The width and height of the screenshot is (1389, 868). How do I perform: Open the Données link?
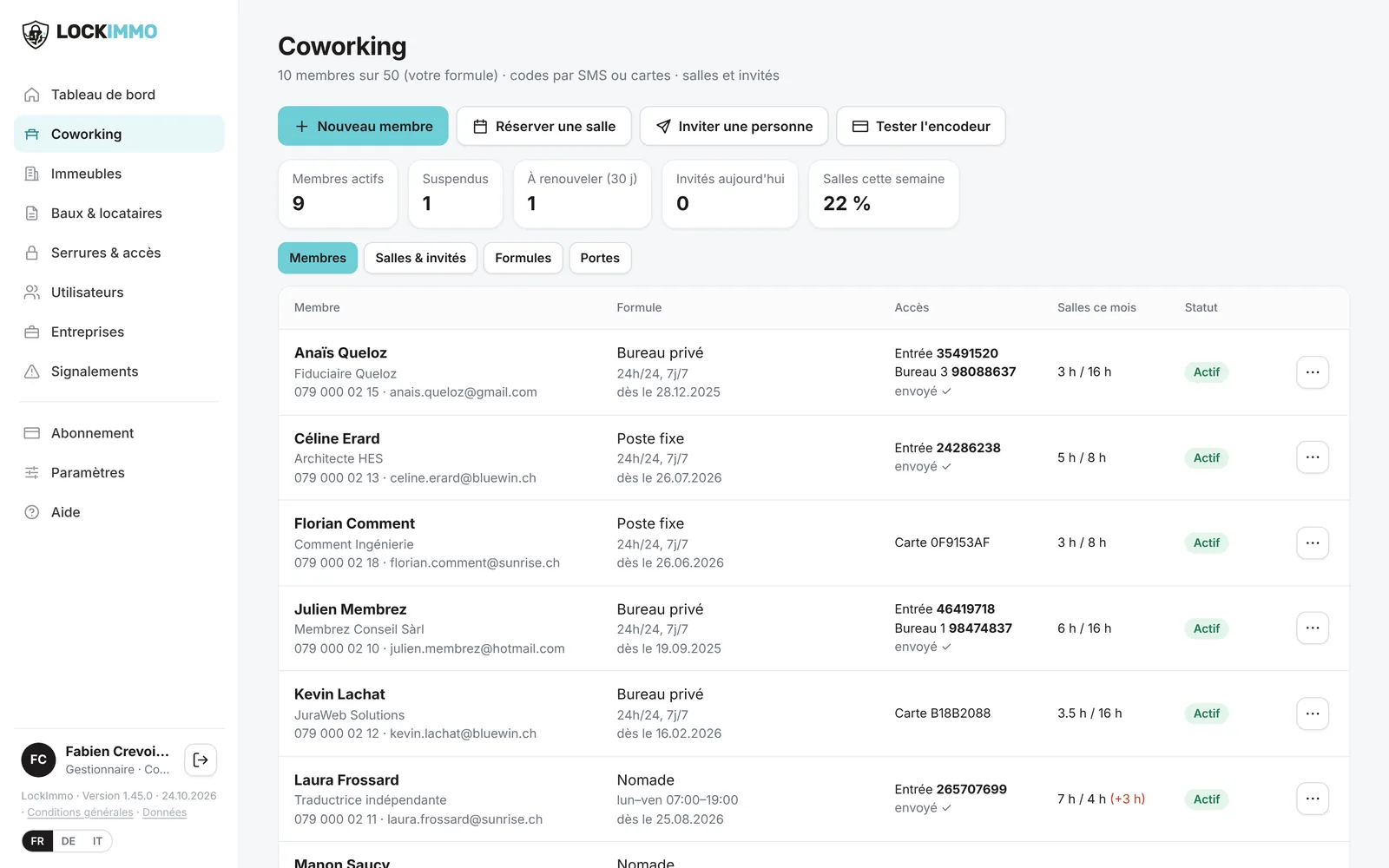coord(164,812)
